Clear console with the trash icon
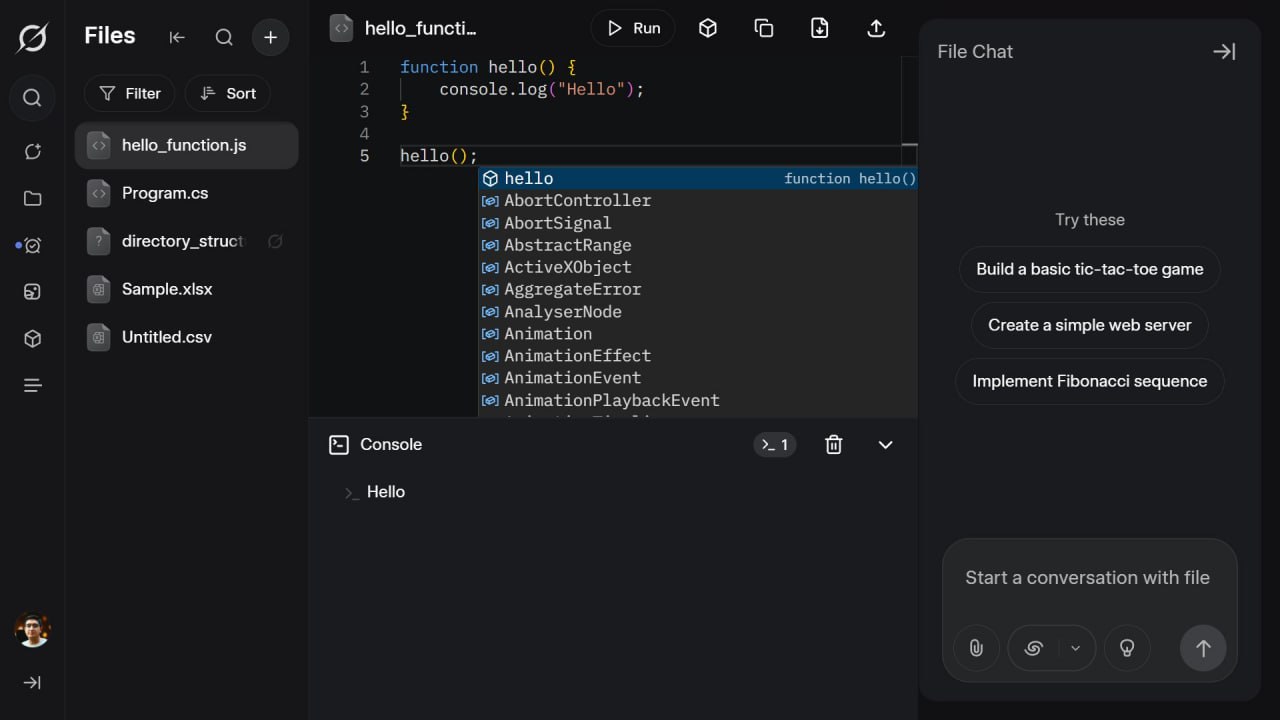Screen dimensions: 1280x720 click(833, 445)
